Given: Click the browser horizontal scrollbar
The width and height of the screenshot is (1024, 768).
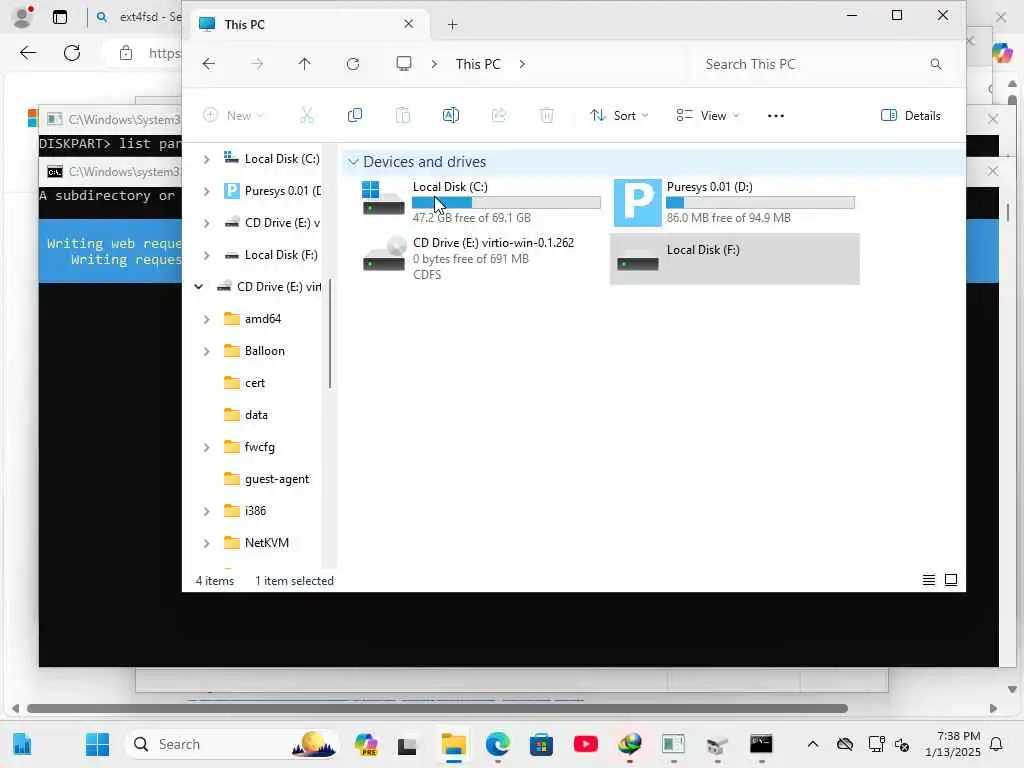Looking at the screenshot, I should [438, 709].
